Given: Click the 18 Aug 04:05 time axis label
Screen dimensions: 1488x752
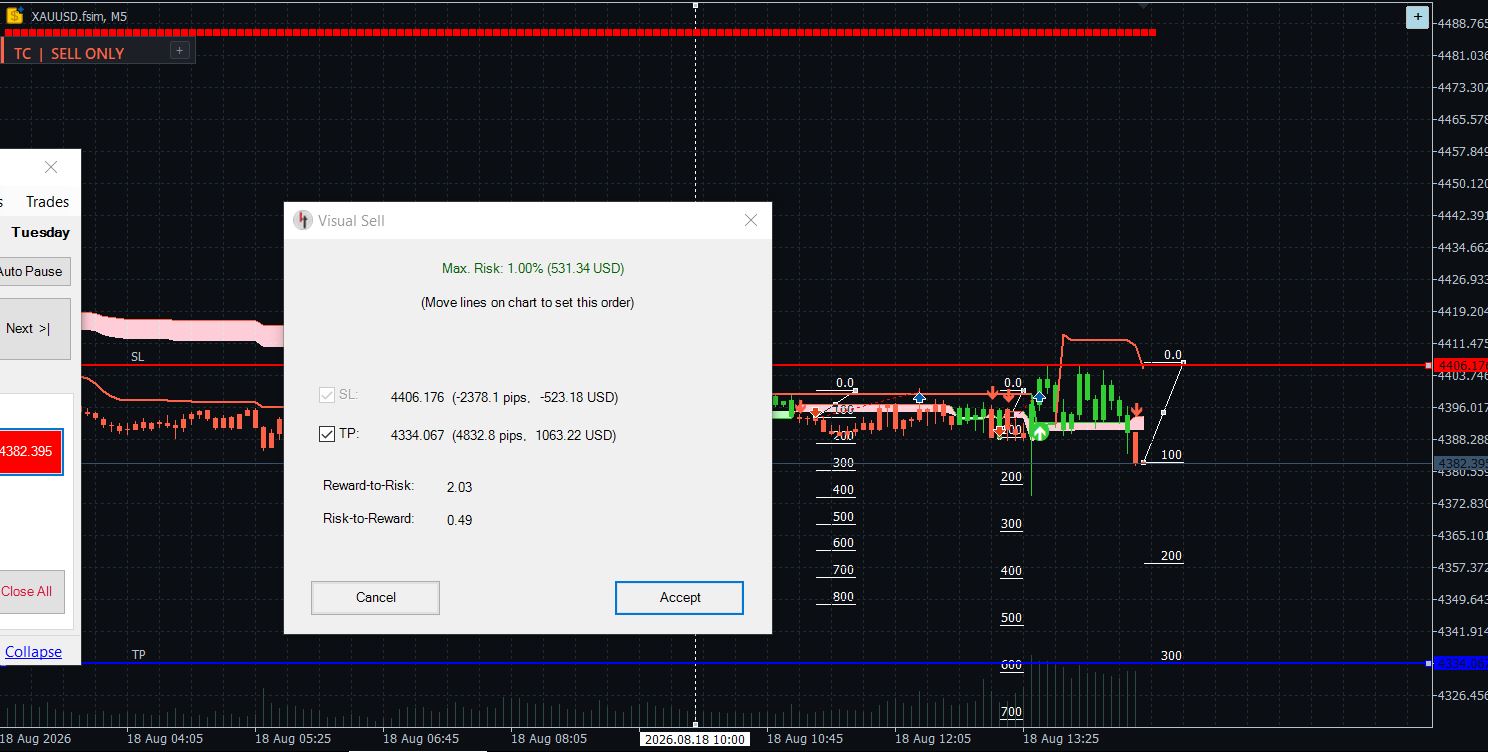Looking at the screenshot, I should pos(164,739).
